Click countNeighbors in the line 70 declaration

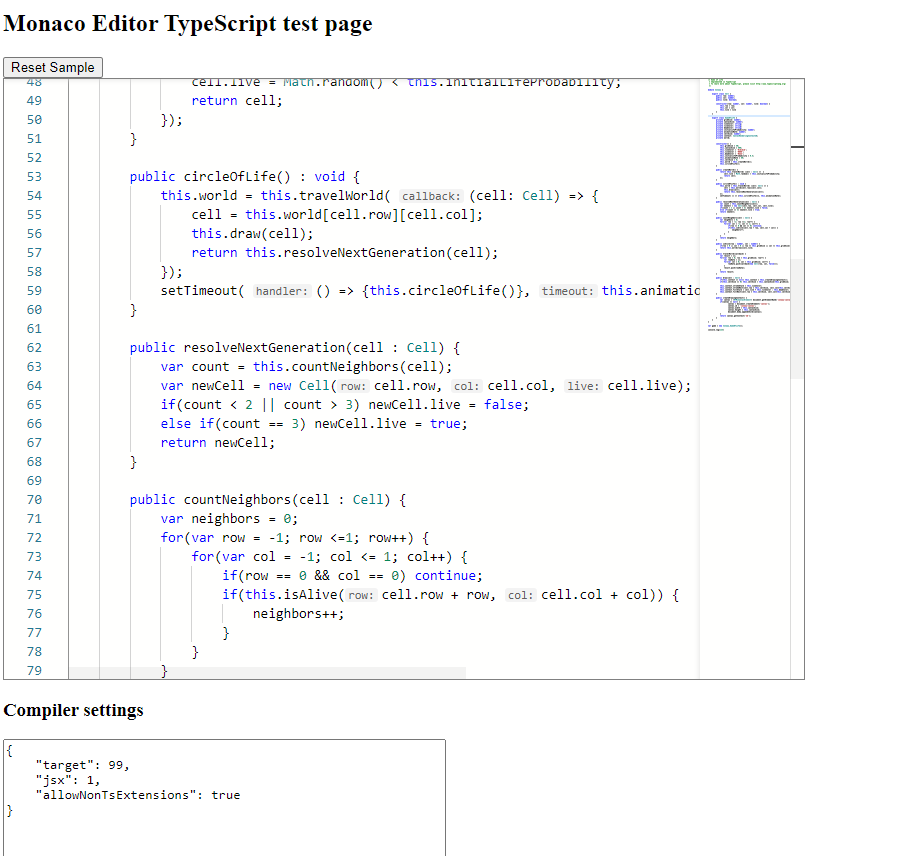[237, 500]
